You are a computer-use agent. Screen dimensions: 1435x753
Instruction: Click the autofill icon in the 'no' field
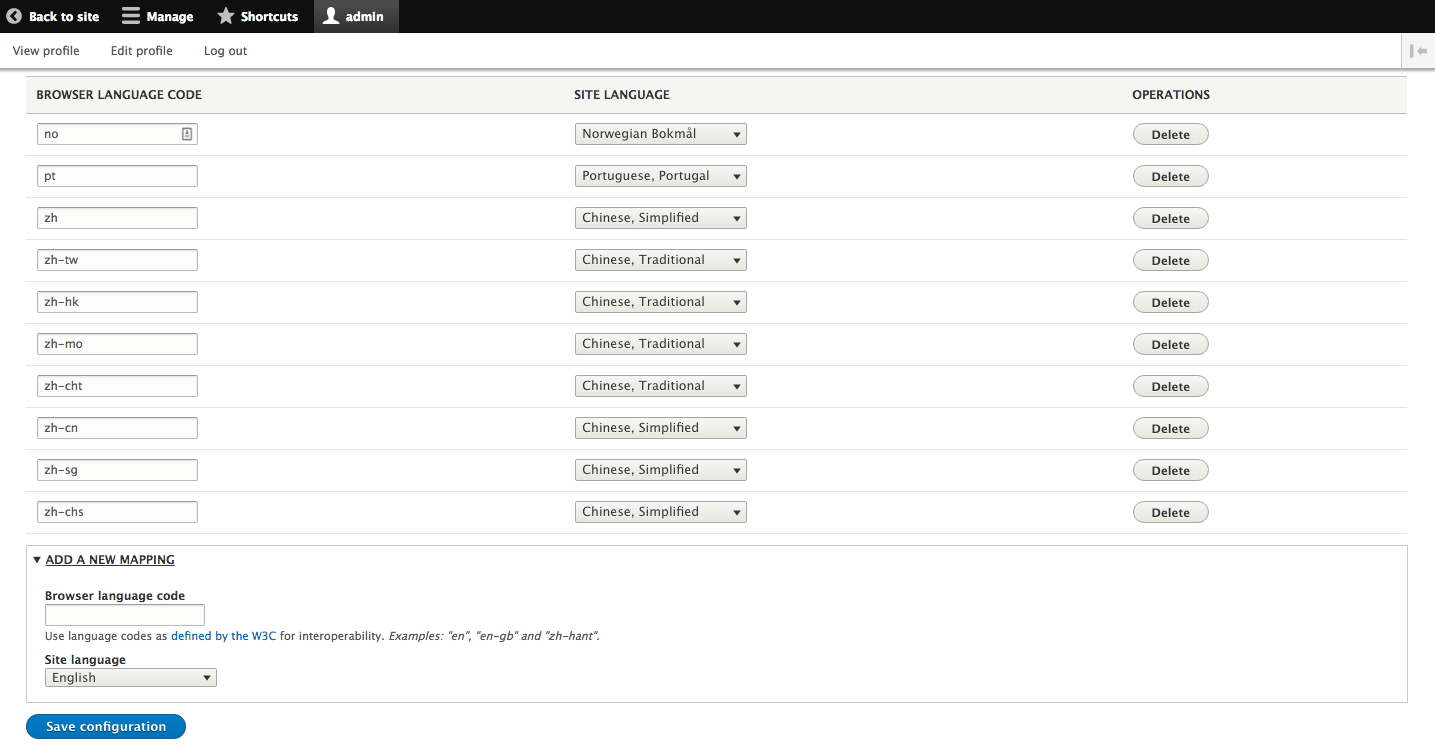187,134
